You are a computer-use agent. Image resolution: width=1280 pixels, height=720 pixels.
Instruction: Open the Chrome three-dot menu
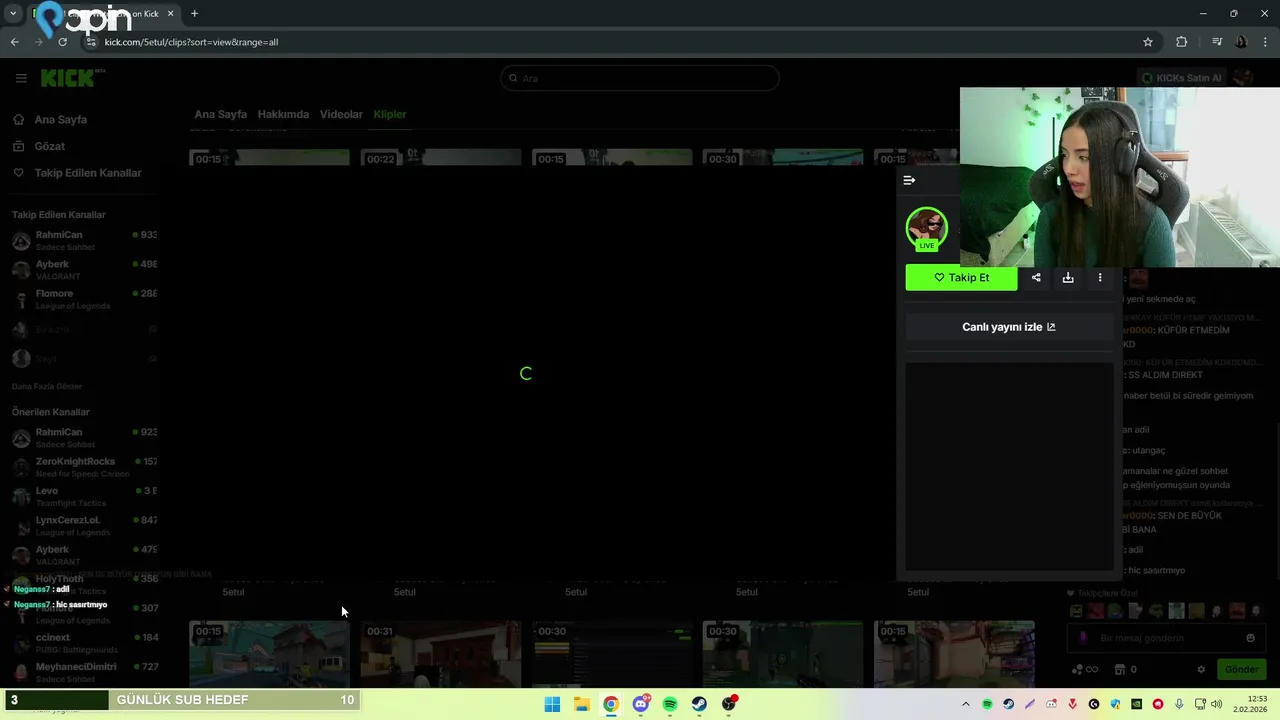[1266, 42]
